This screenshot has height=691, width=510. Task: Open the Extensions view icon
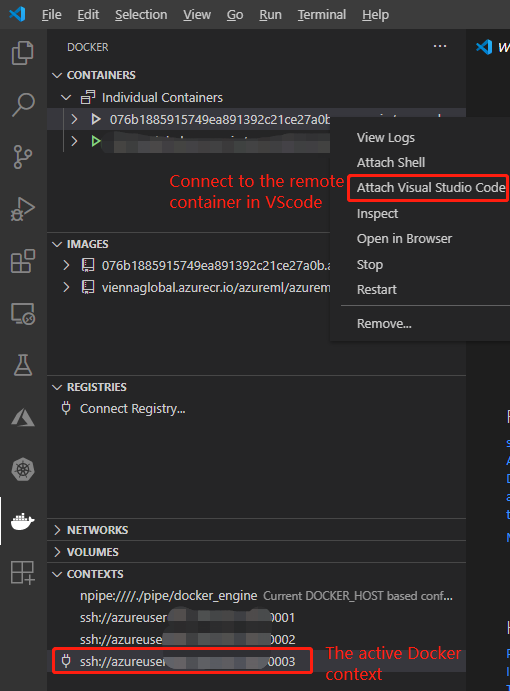click(22, 261)
